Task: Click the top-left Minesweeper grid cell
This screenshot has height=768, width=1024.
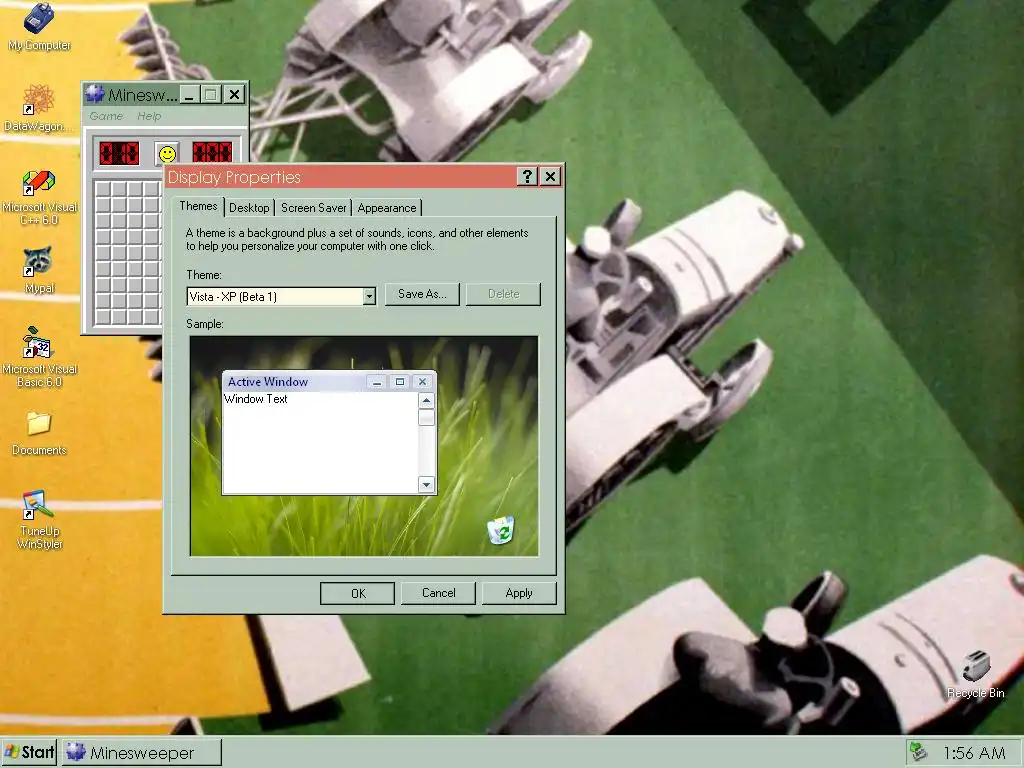Action: click(103, 189)
